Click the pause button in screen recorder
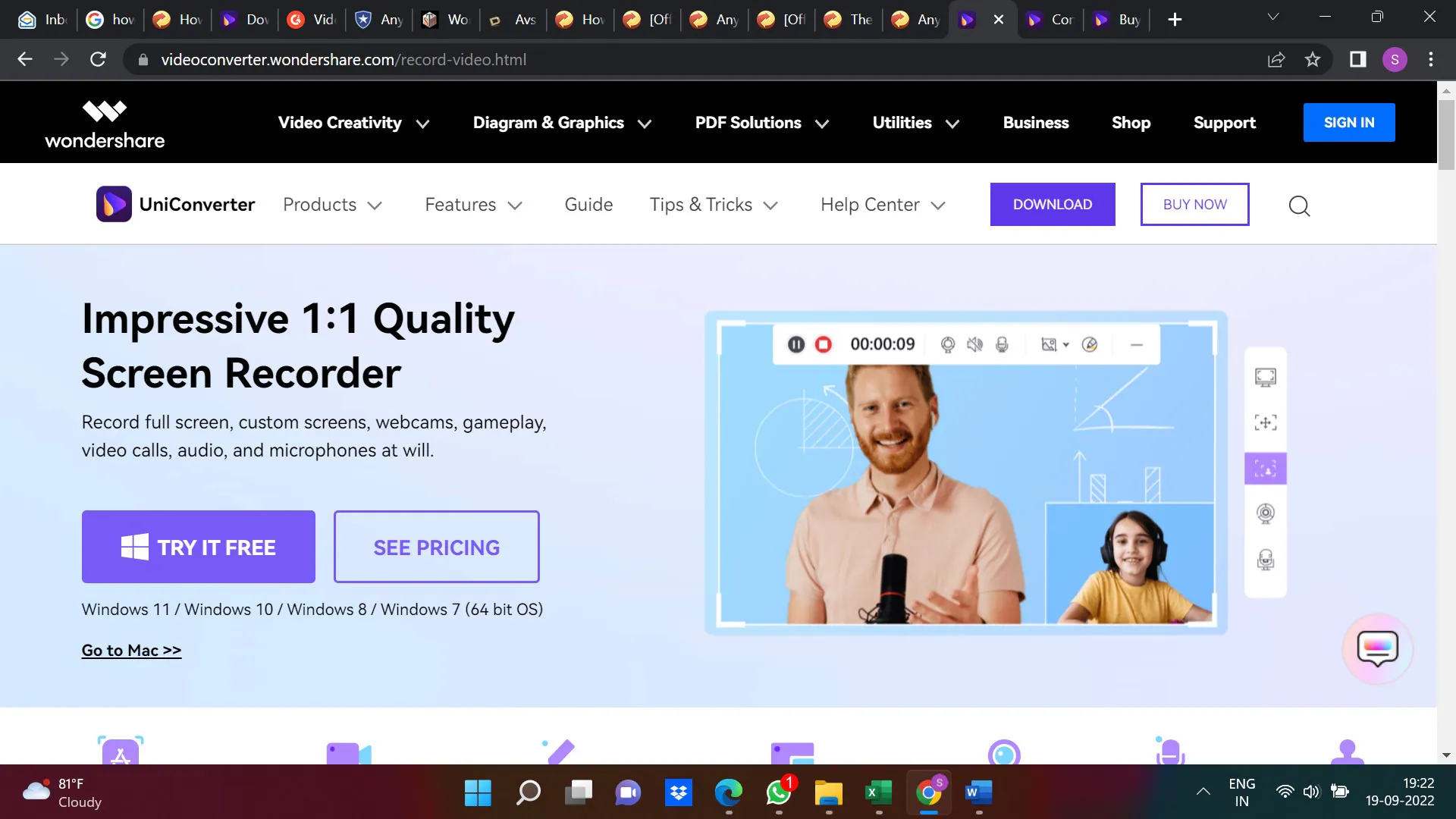 coord(796,344)
